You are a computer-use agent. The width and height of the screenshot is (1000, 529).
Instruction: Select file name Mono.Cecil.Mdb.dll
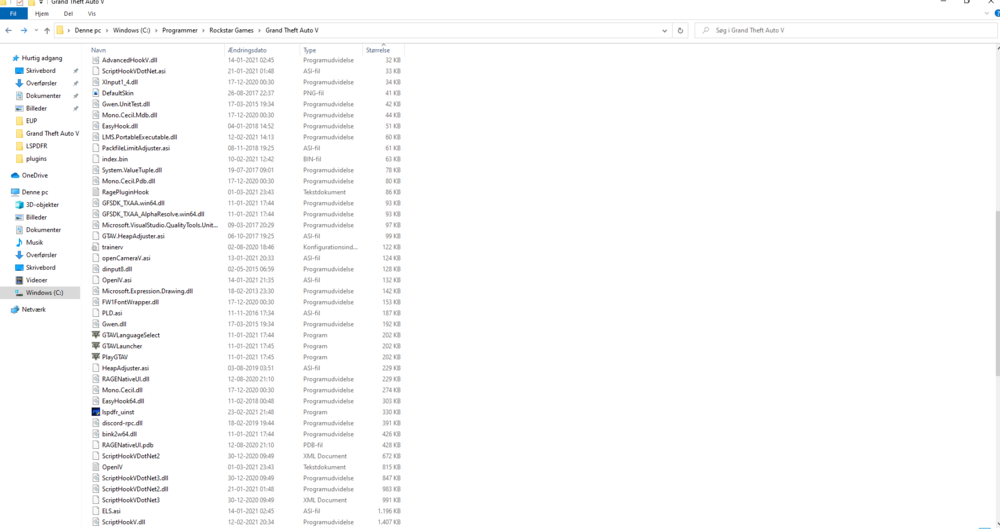(129, 115)
